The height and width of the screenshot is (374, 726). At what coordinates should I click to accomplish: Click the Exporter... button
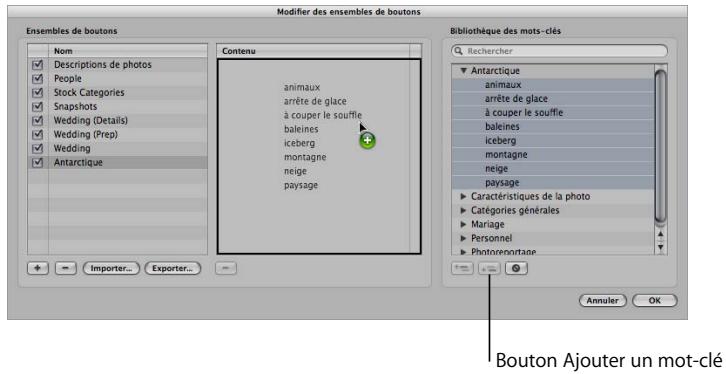click(x=173, y=268)
